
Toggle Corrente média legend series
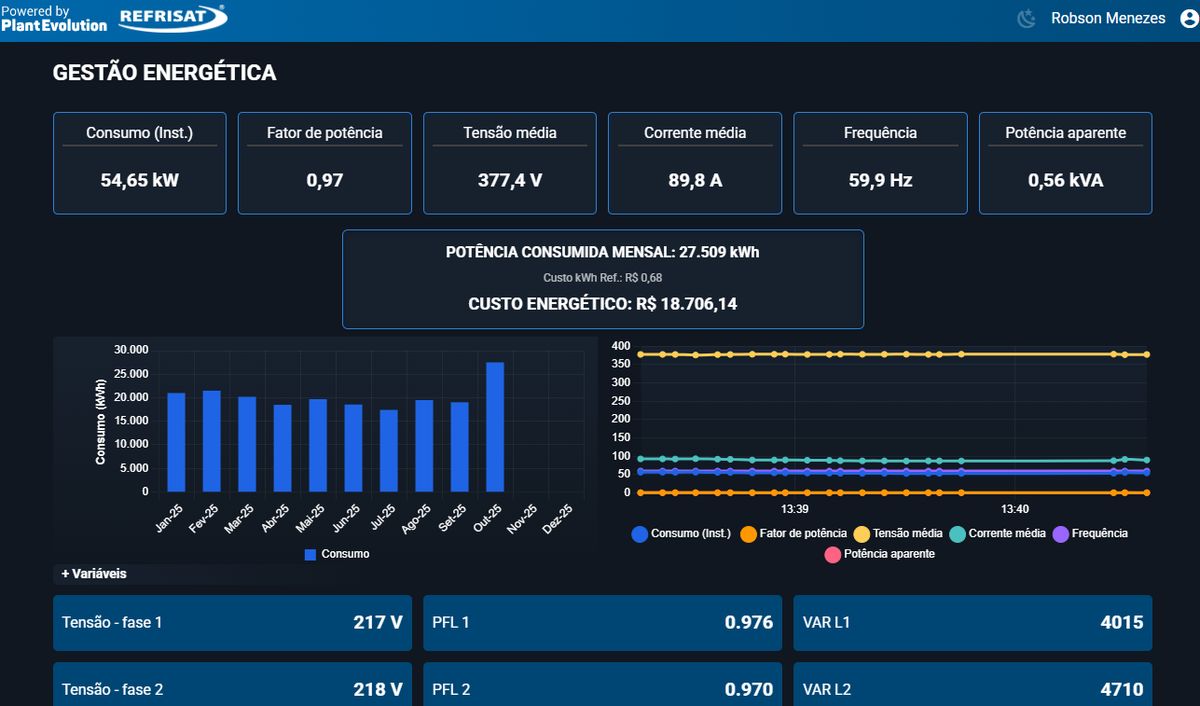(x=997, y=534)
